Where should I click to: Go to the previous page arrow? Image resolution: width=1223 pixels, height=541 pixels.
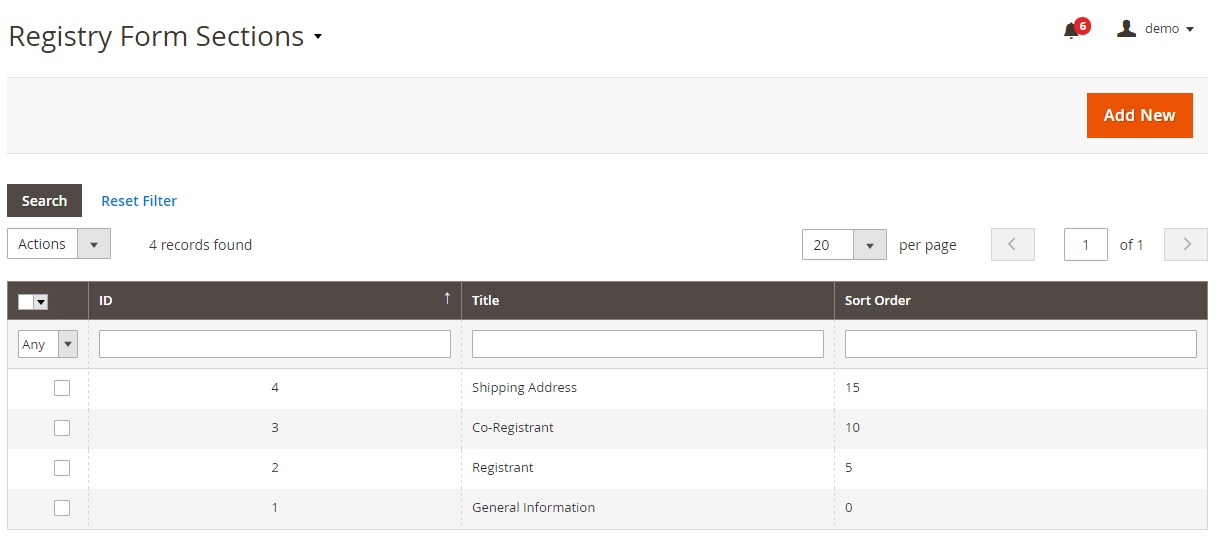click(x=1012, y=245)
